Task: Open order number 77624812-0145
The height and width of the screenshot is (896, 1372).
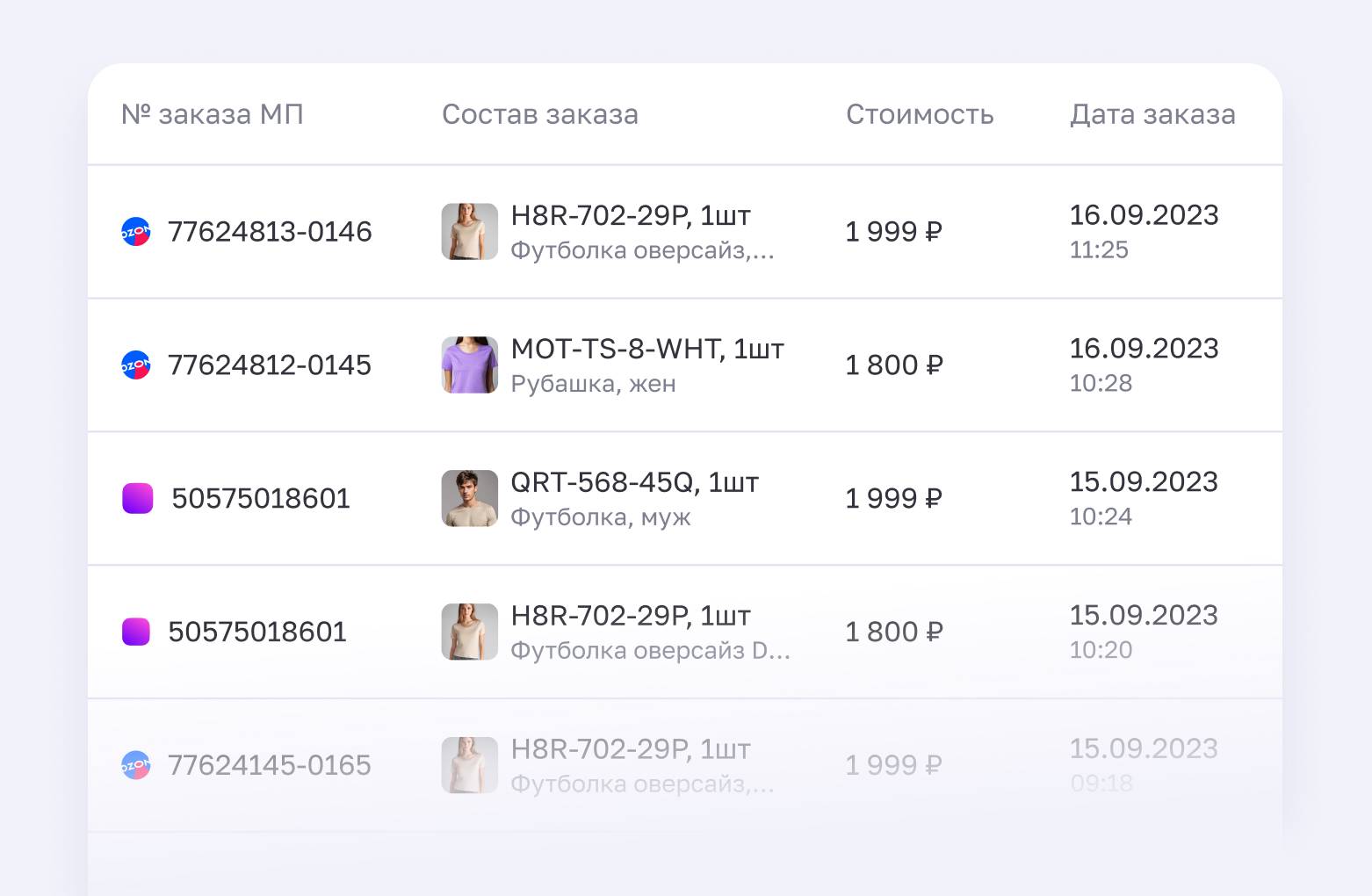Action: tap(270, 365)
